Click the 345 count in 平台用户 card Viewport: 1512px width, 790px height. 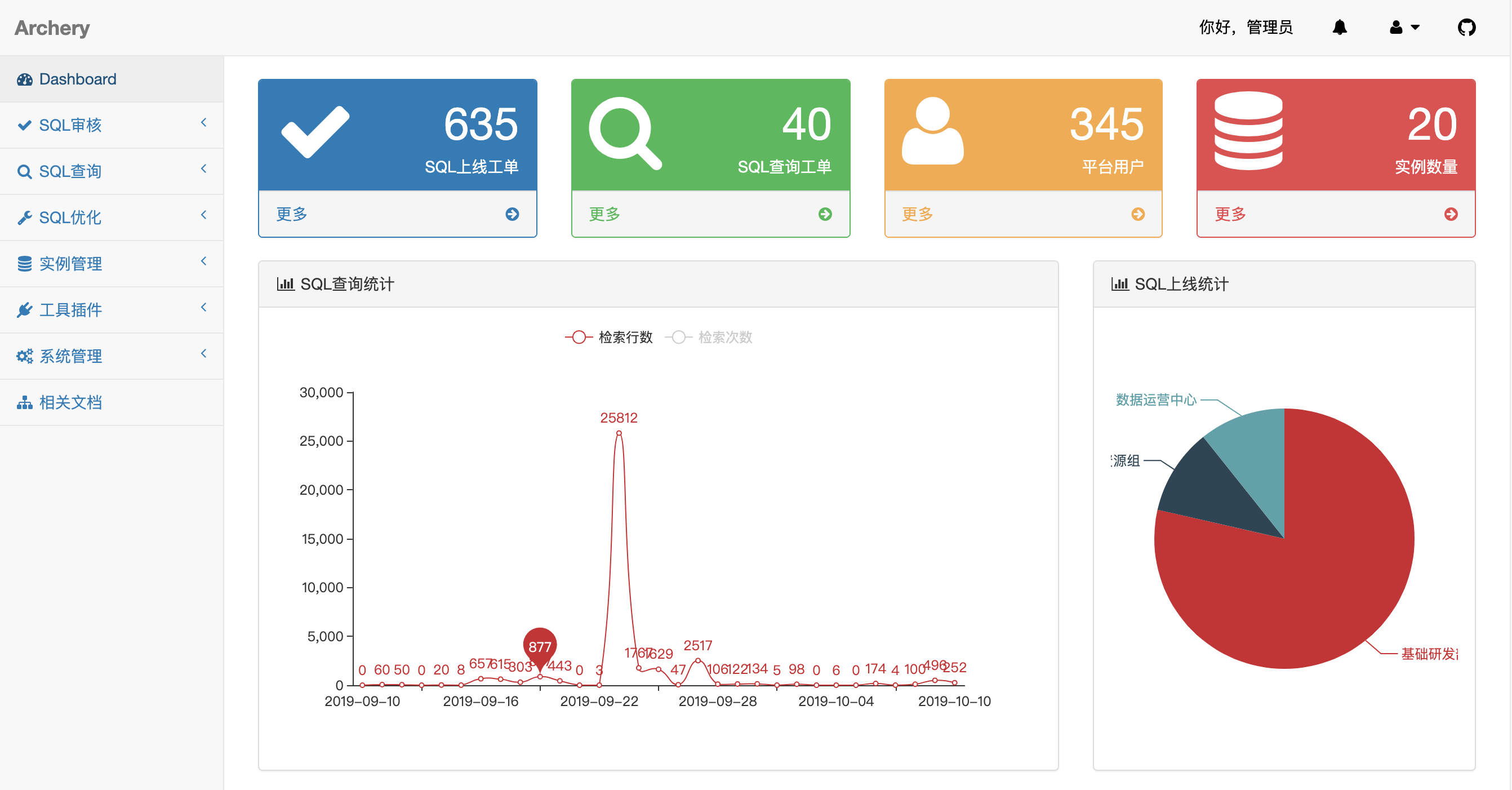coord(1106,124)
